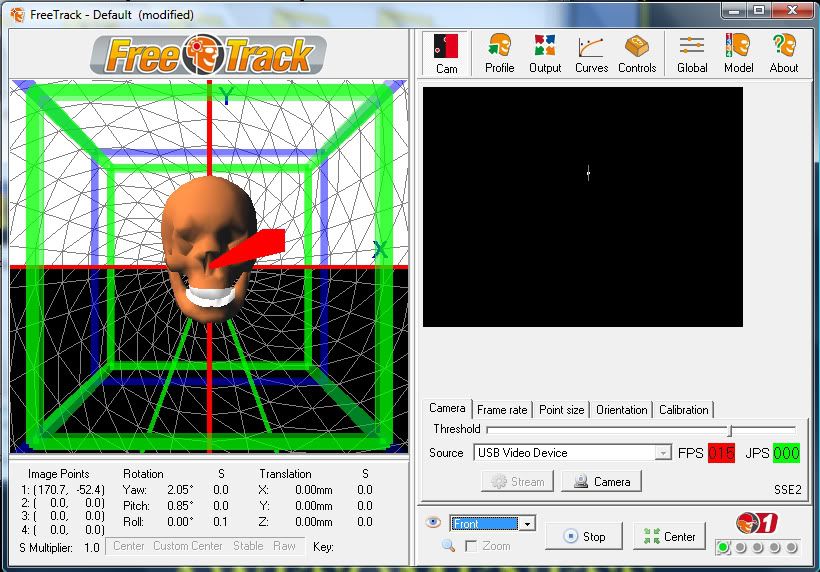
Task: Switch to the Point size tab
Action: click(562, 410)
